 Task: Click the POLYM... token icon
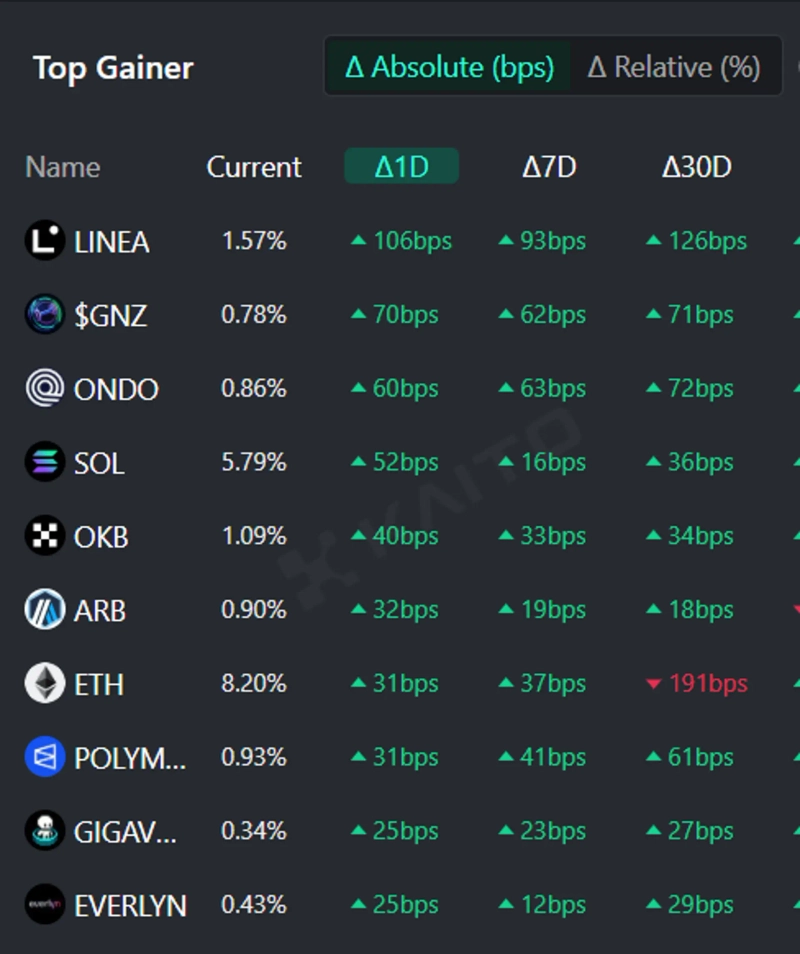45,758
